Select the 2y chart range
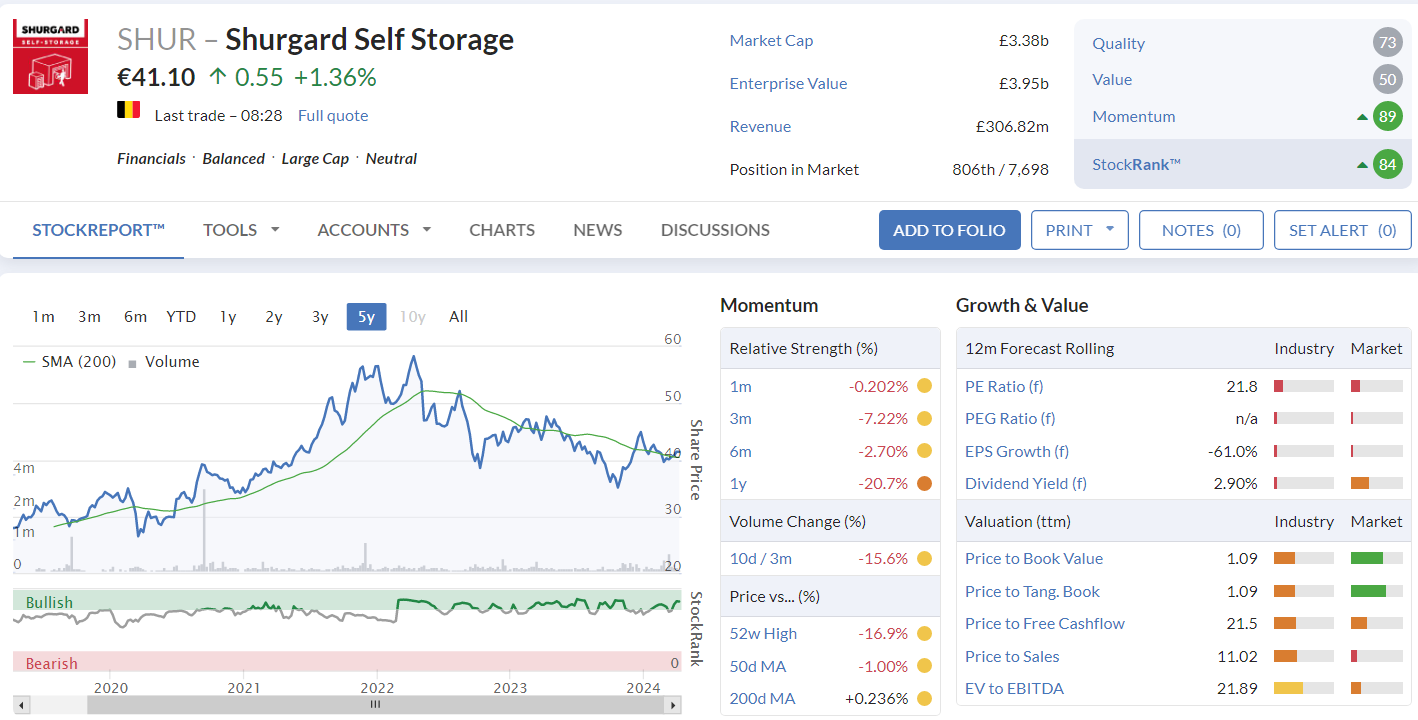This screenshot has width=1418, height=720. tap(274, 317)
